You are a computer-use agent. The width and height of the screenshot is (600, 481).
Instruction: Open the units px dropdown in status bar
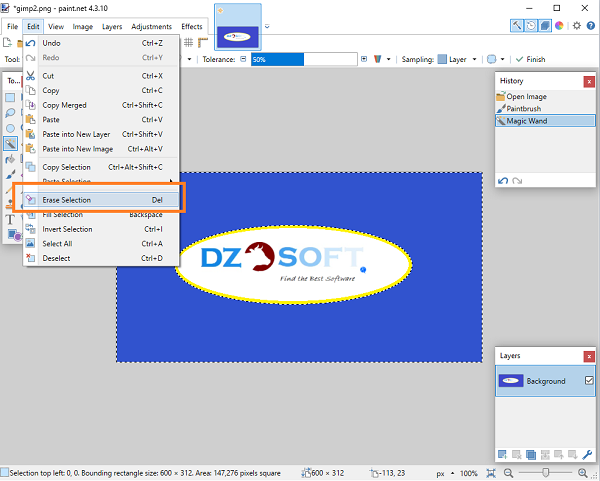[x=445, y=473]
